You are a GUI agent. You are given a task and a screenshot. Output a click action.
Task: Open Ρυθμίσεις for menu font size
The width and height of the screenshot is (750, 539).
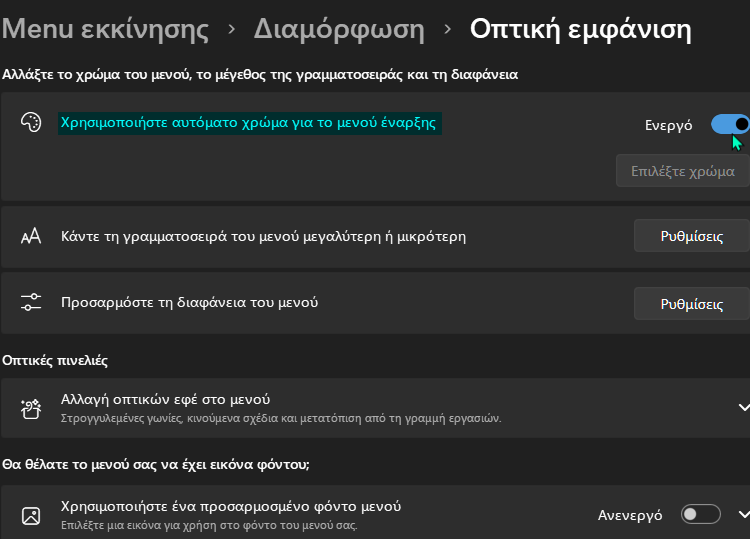click(x=692, y=236)
